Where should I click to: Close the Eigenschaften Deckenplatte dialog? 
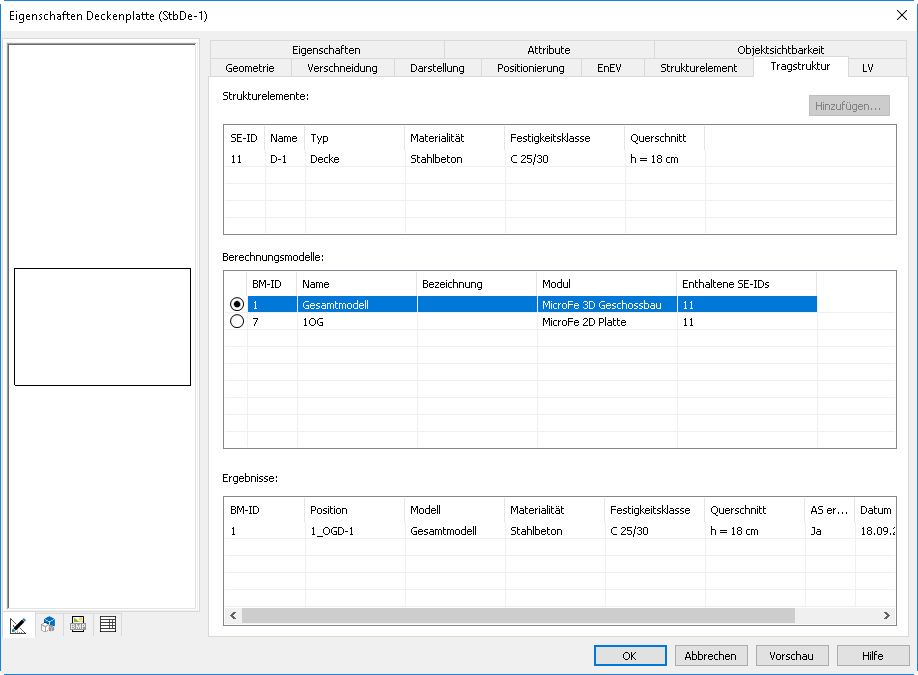(902, 15)
